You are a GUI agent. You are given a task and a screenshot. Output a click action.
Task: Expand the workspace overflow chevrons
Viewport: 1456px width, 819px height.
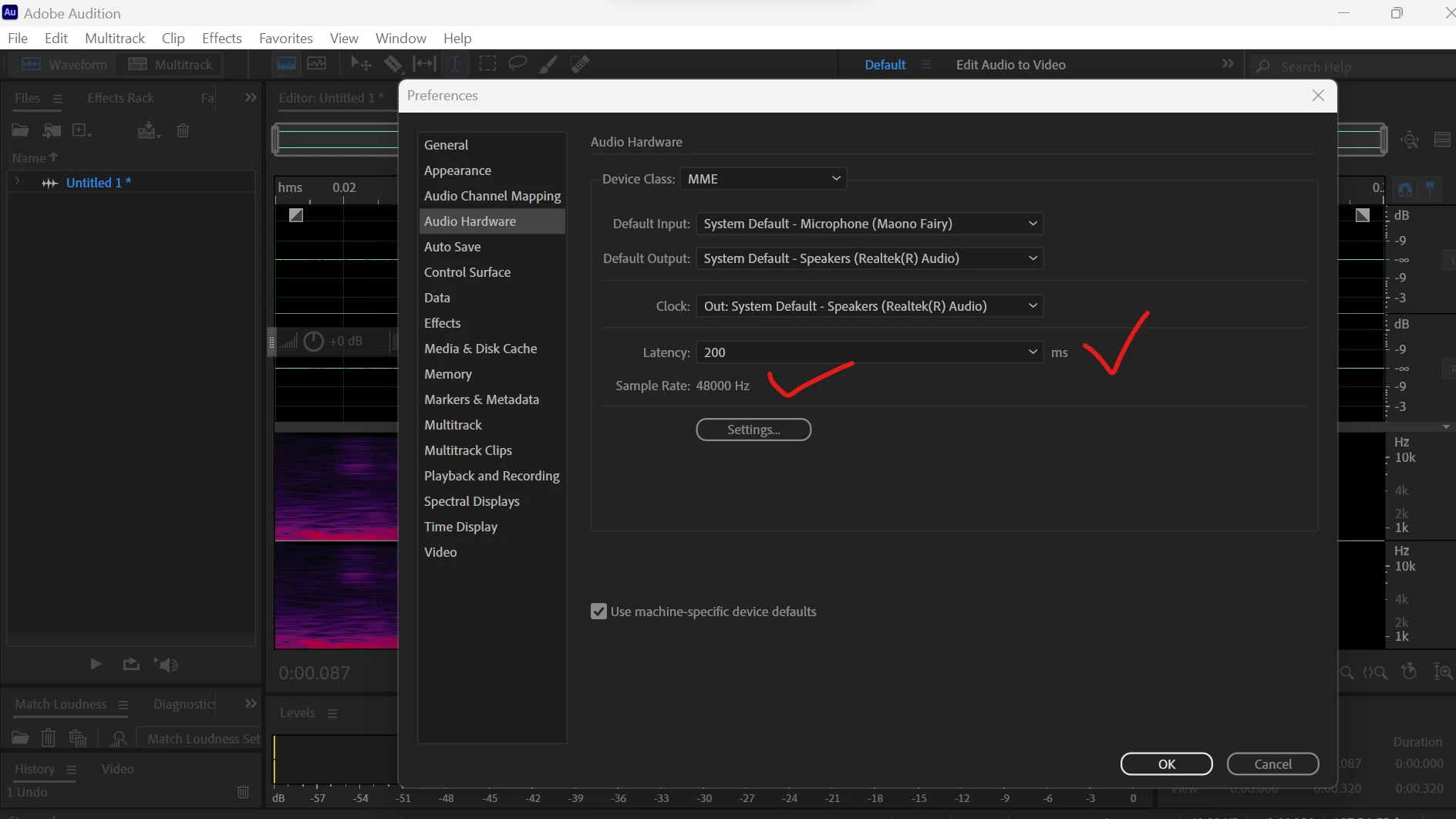pos(1228,64)
